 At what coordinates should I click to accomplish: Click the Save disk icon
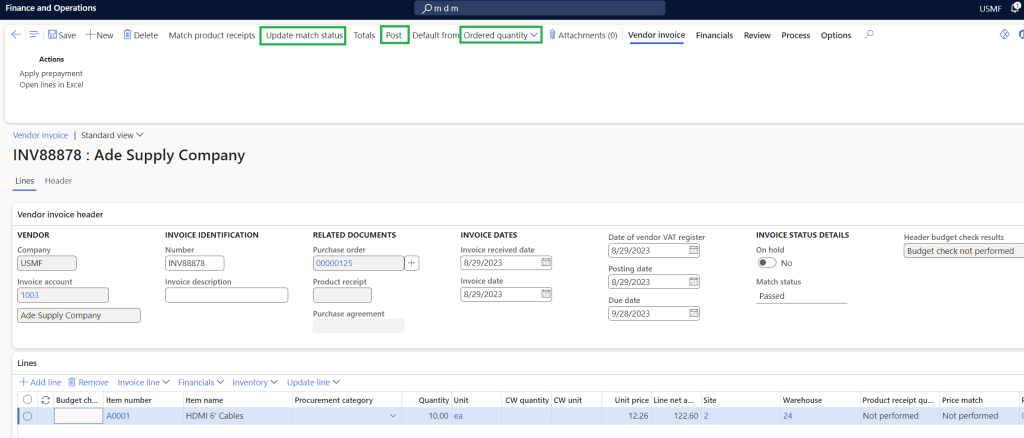pyautogui.click(x=52, y=35)
